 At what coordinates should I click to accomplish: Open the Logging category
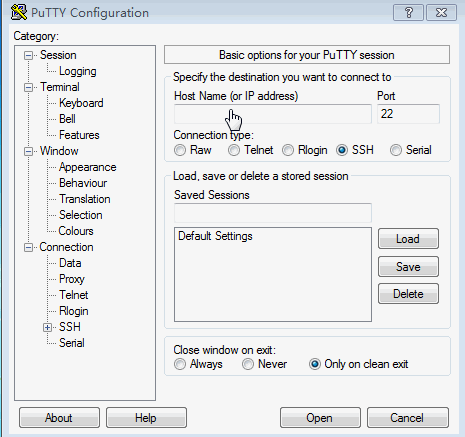tap(78, 71)
